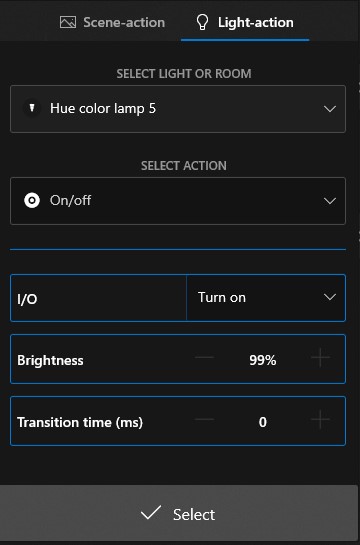The width and height of the screenshot is (360, 545).
Task: Expand the light or room dropdown chevron
Action: [329, 109]
